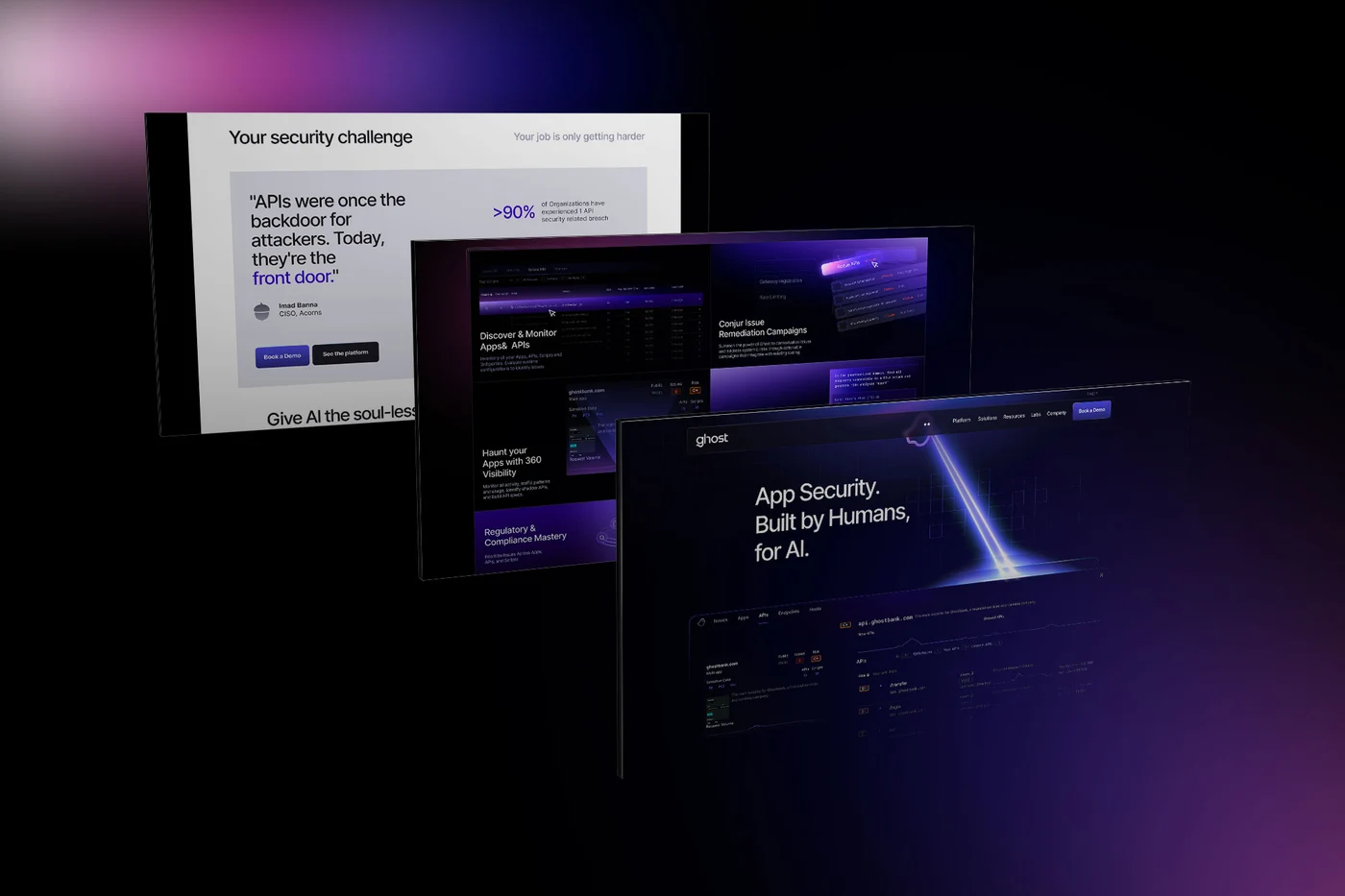The image size is (1345, 896).
Task: Select the APIs tab in dashboard preview
Action: click(x=763, y=615)
